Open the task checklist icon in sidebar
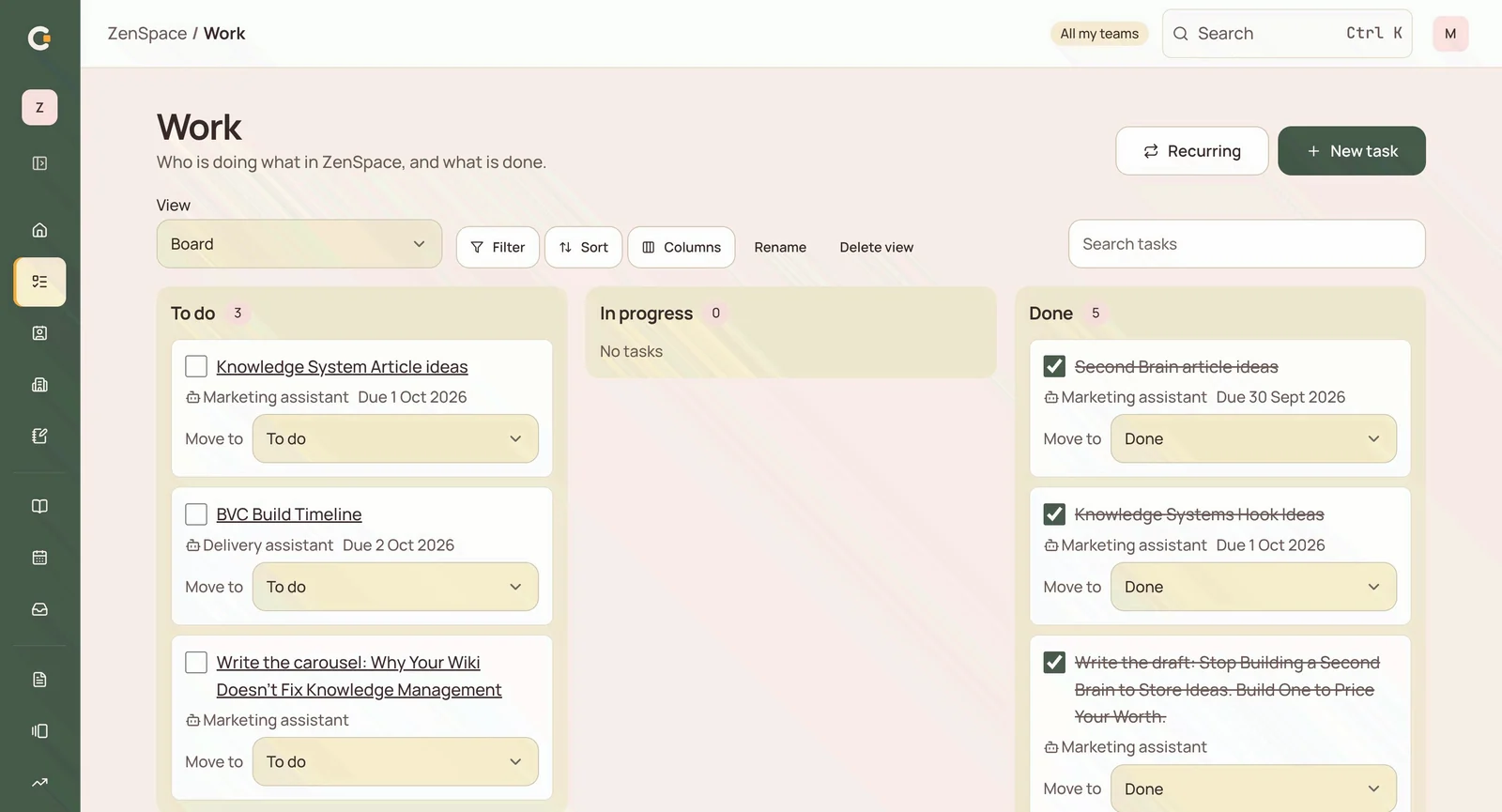The image size is (1502, 812). point(39,282)
